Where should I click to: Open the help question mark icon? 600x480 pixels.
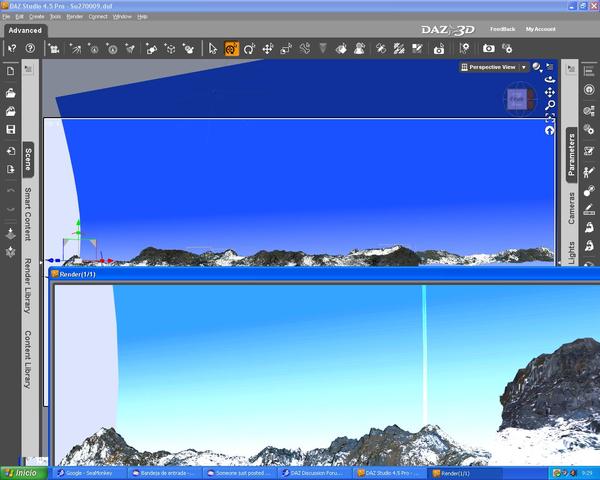point(30,49)
